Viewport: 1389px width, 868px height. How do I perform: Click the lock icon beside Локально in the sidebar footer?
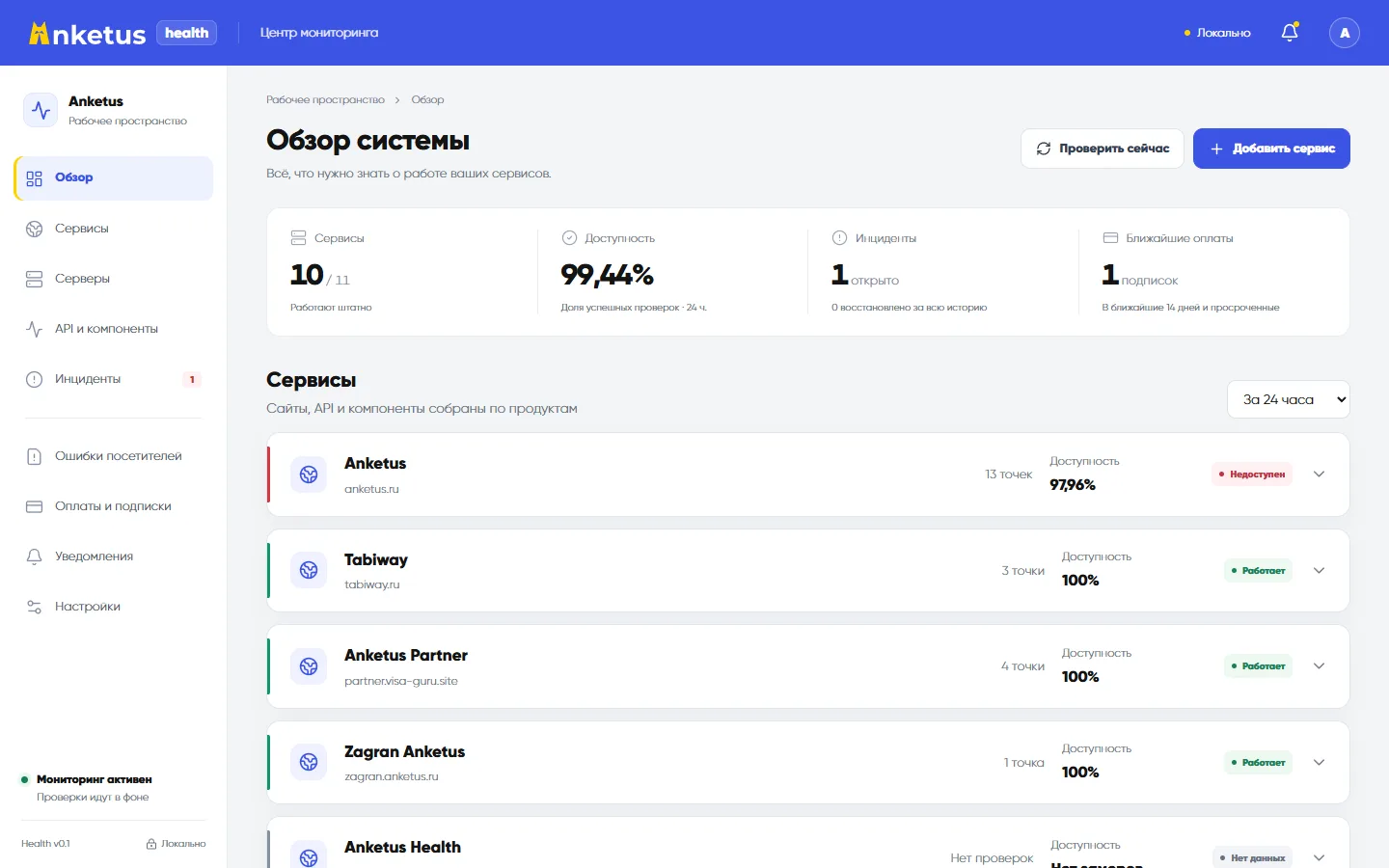pos(151,844)
